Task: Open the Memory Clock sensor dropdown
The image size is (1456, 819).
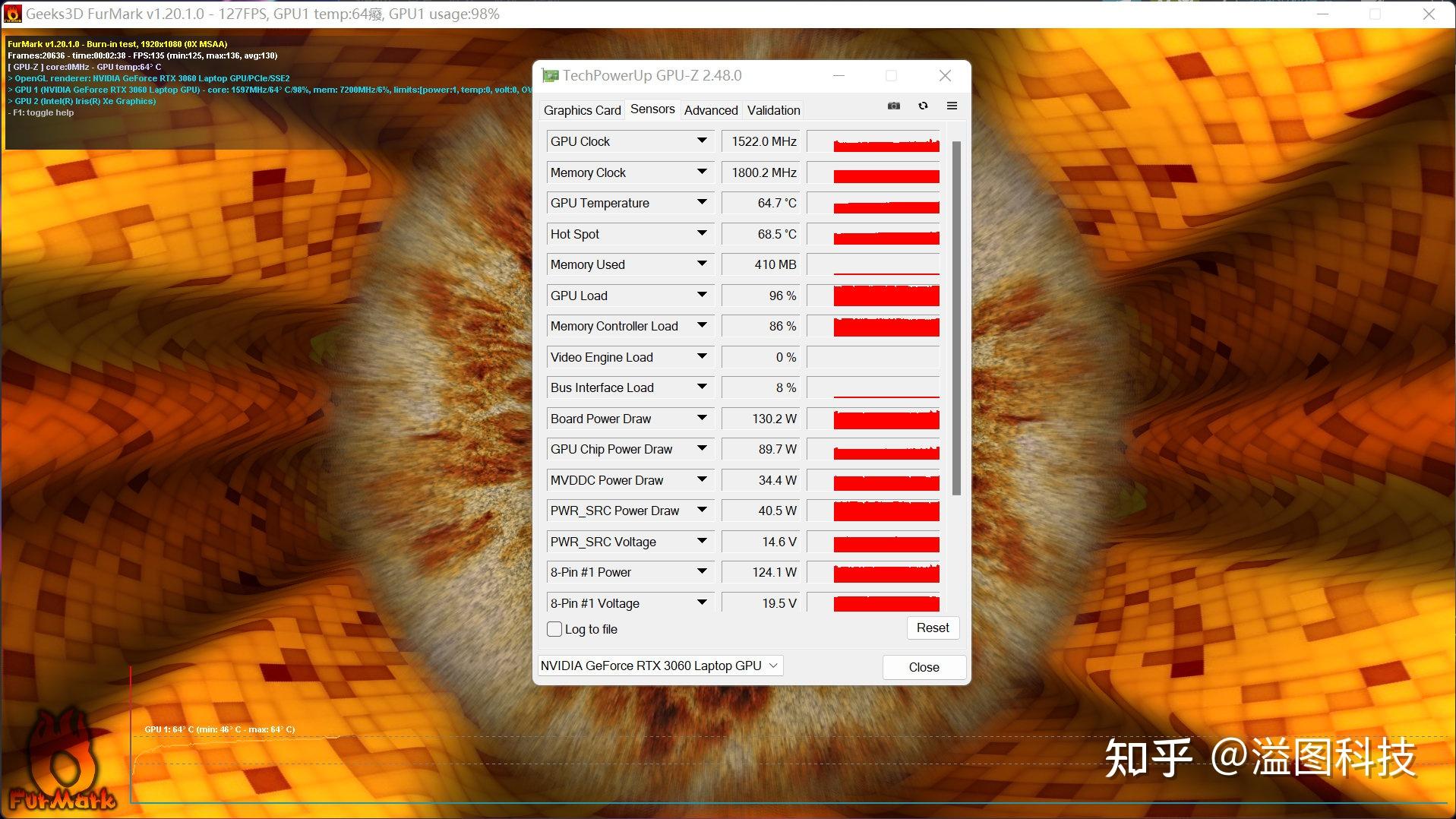Action: pyautogui.click(x=702, y=172)
